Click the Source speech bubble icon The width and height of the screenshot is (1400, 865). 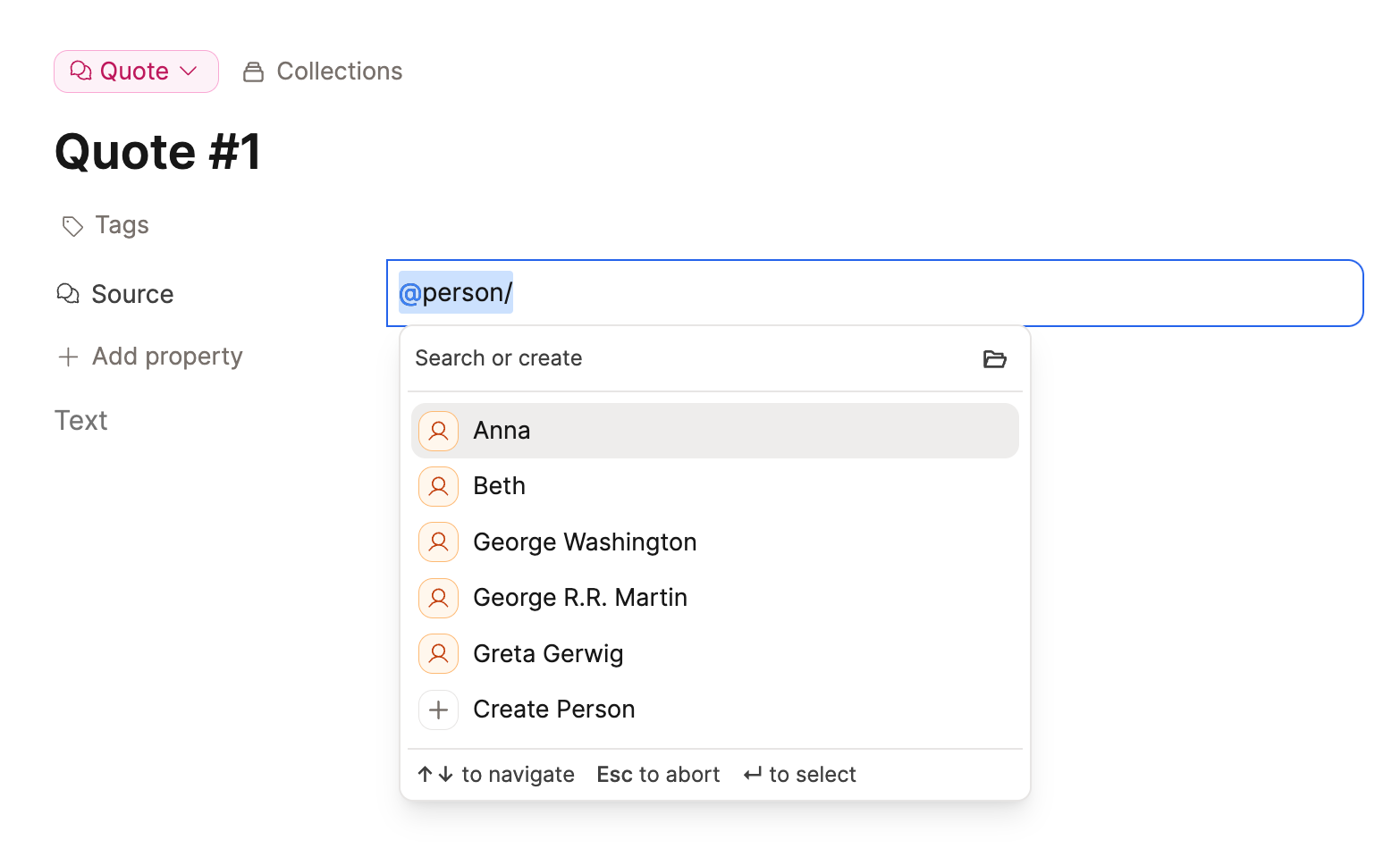pos(69,293)
